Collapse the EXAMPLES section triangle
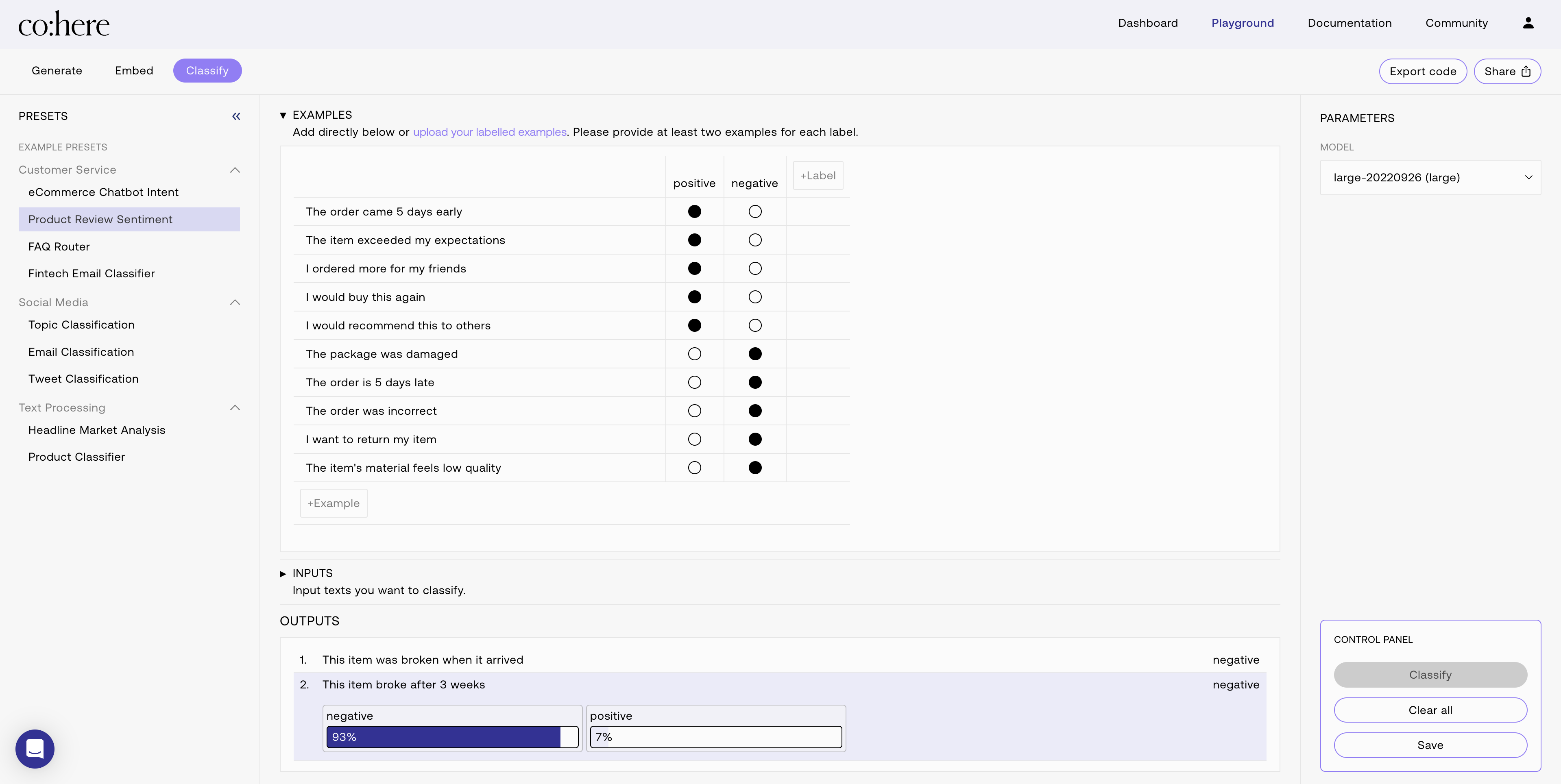Image resolution: width=1561 pixels, height=784 pixels. 283,115
